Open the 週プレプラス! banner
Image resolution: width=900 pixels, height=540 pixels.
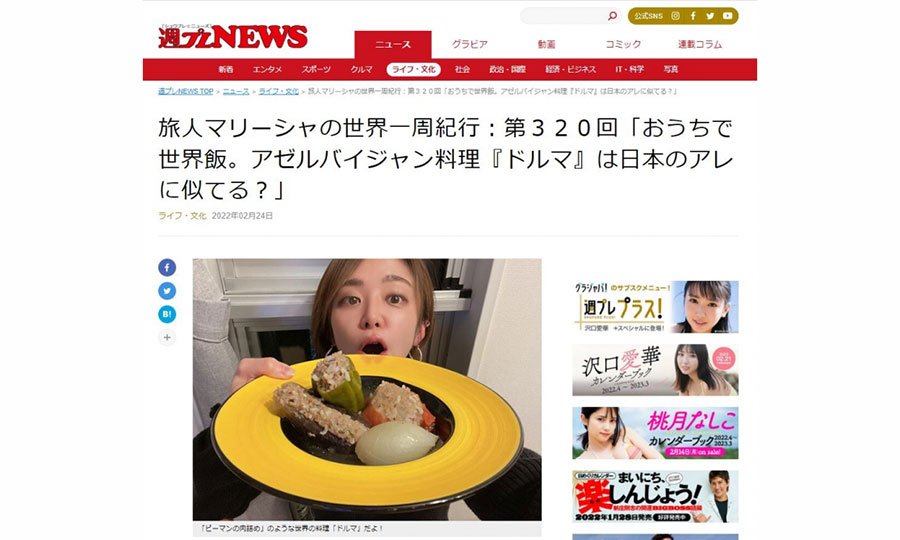655,307
